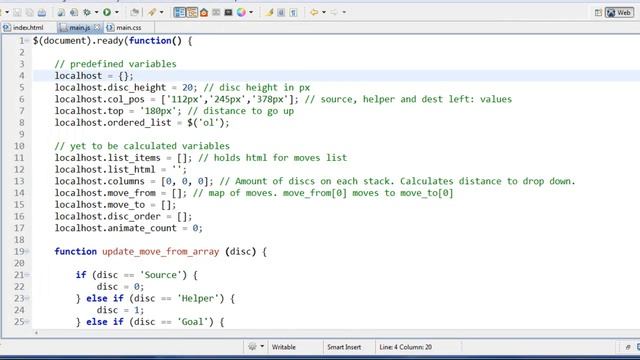Screen dimensions: 640x360
Task: Click the gear tools icon in toolbar
Action: click(87, 13)
